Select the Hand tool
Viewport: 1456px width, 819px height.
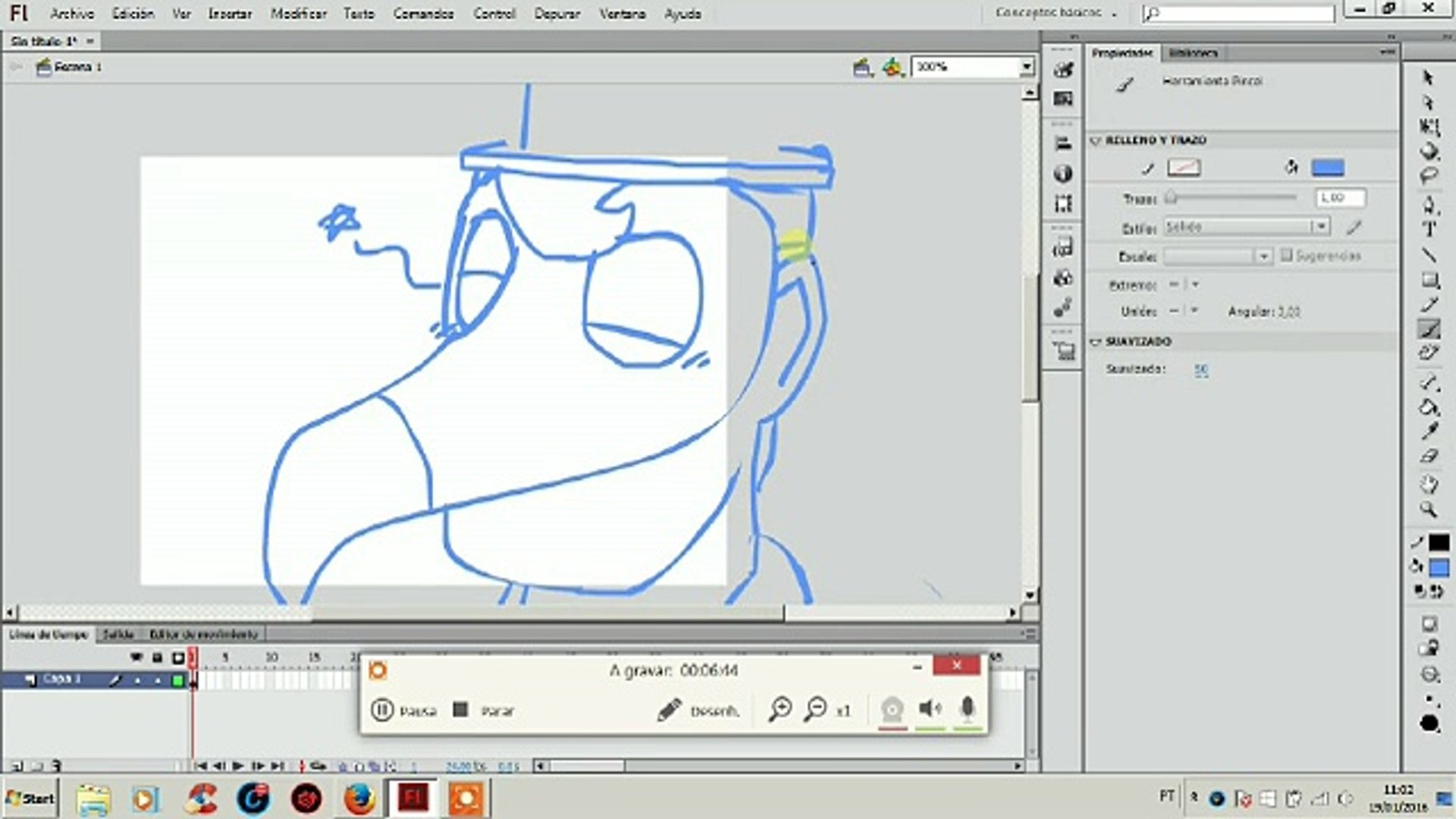coord(1429,483)
